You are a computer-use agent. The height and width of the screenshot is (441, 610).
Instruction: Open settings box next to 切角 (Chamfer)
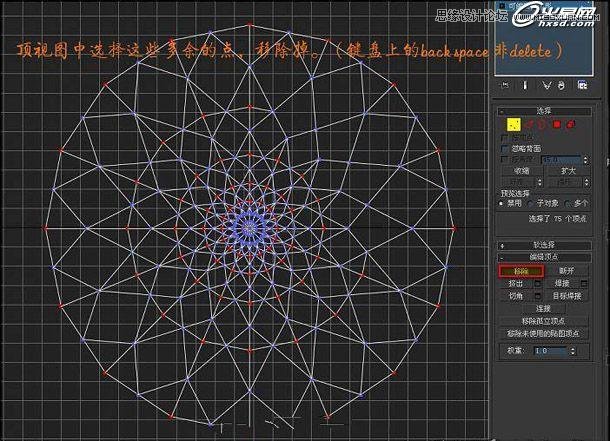[x=537, y=296]
